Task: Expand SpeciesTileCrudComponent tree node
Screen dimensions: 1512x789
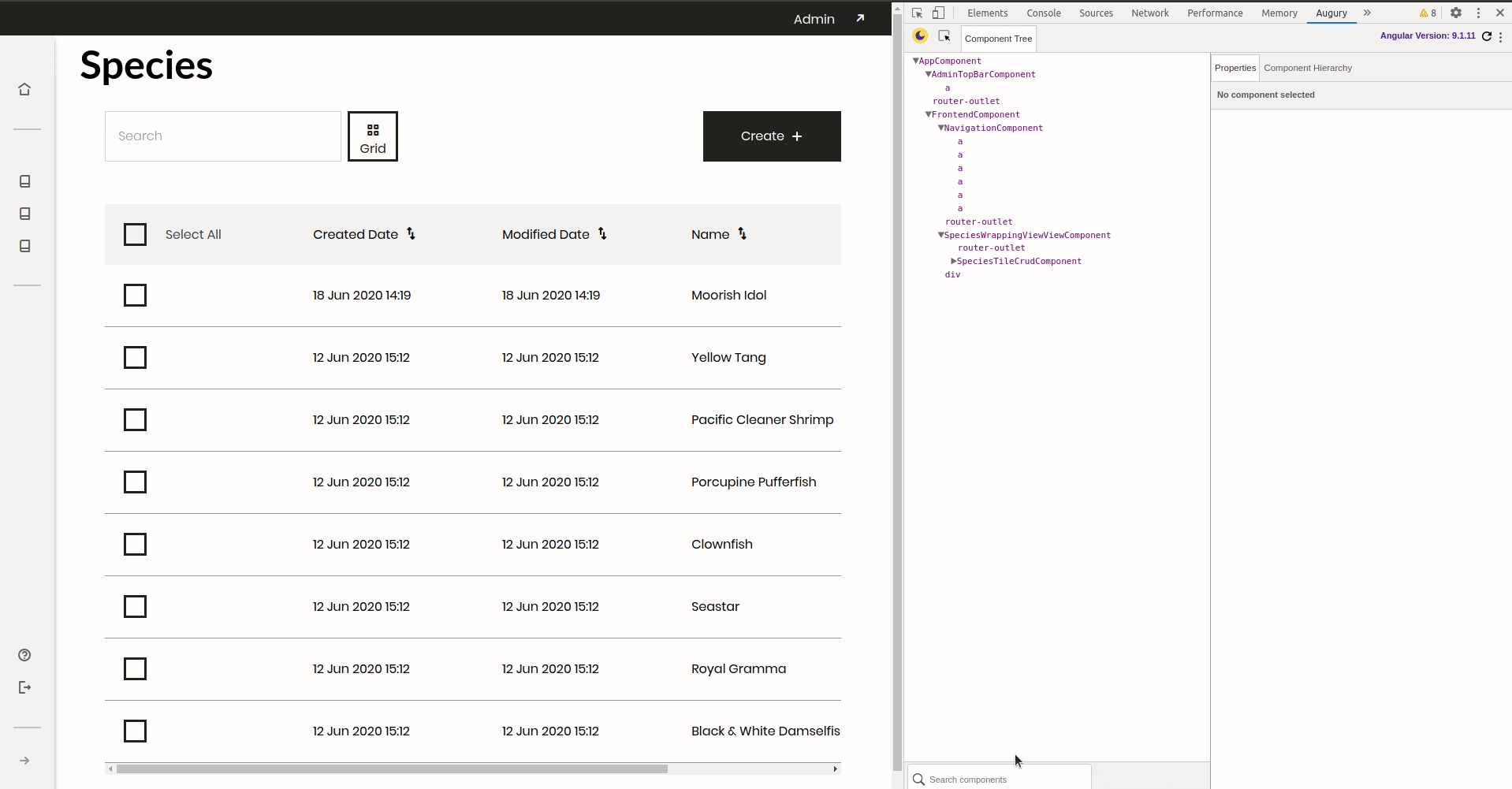Action: click(953, 261)
